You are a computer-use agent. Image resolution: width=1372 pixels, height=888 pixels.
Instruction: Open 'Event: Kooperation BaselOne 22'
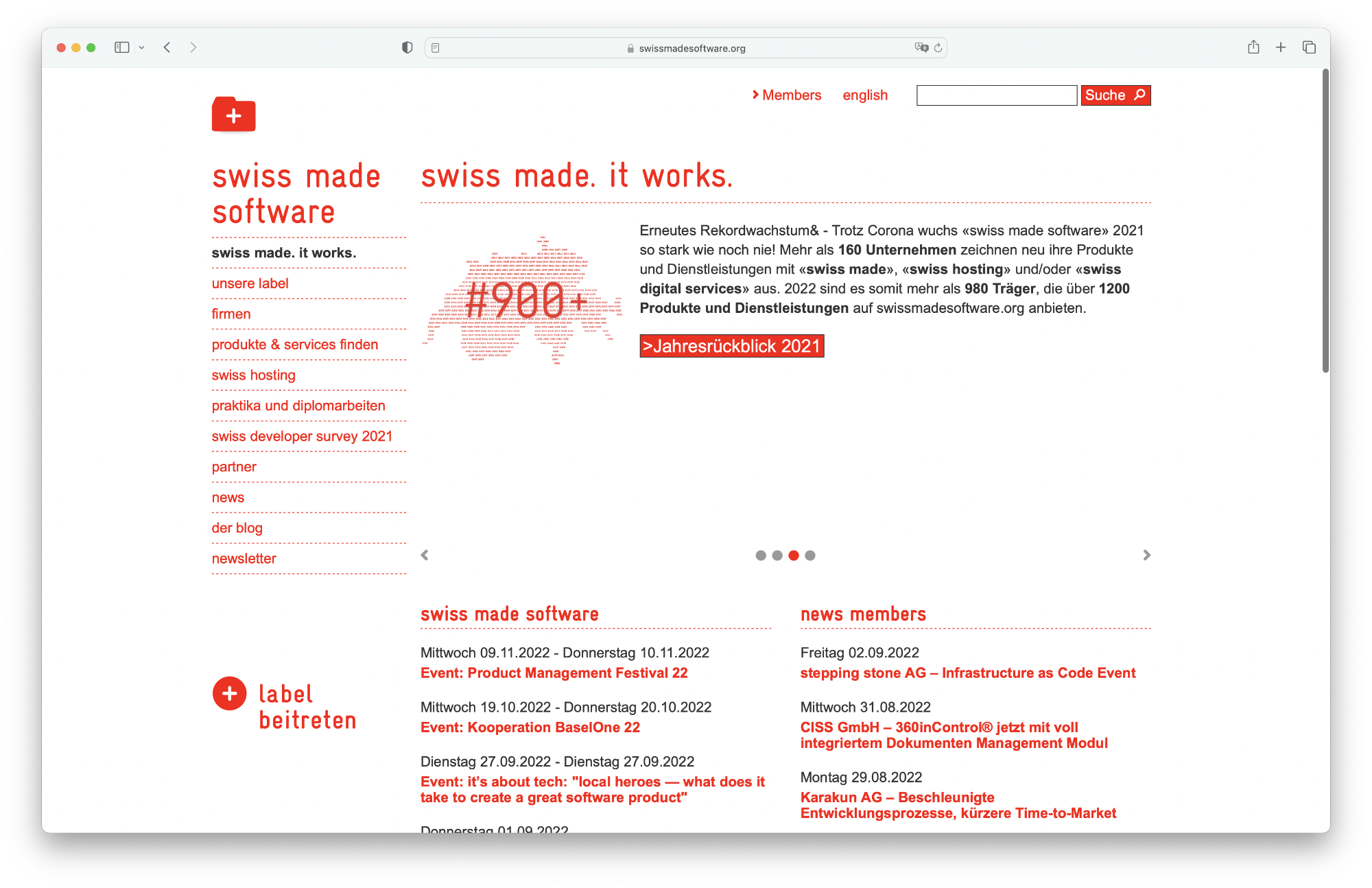click(x=530, y=727)
